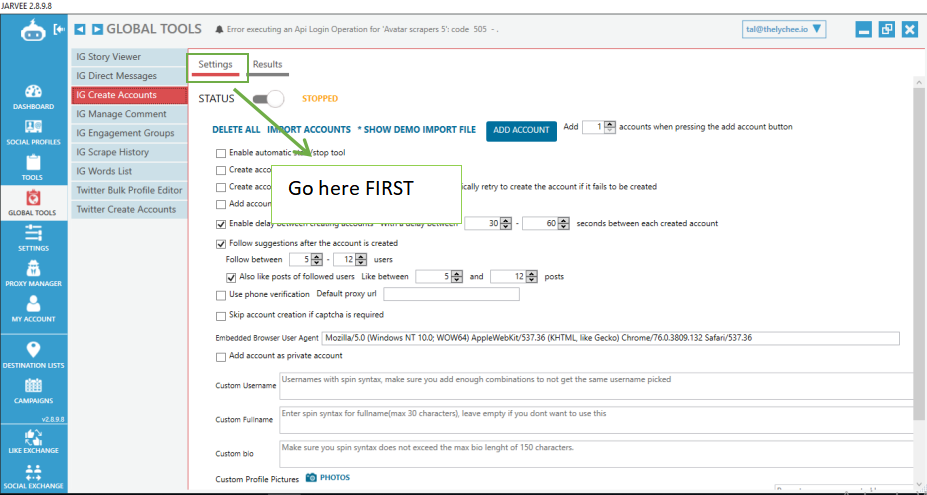Click the PHOTOS link for profile pictures

coord(335,478)
